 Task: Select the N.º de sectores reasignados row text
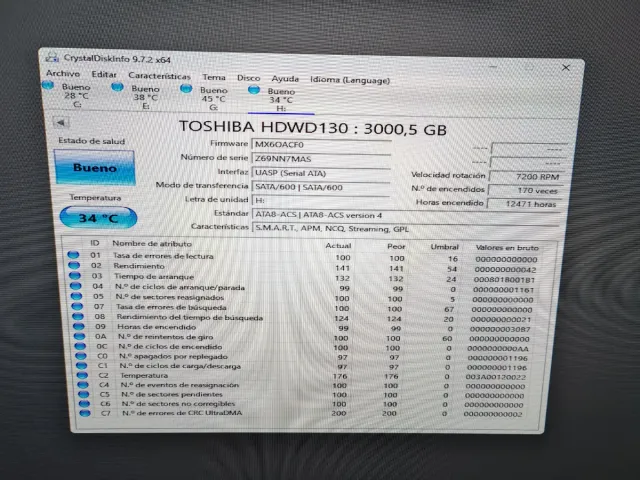click(x=169, y=297)
